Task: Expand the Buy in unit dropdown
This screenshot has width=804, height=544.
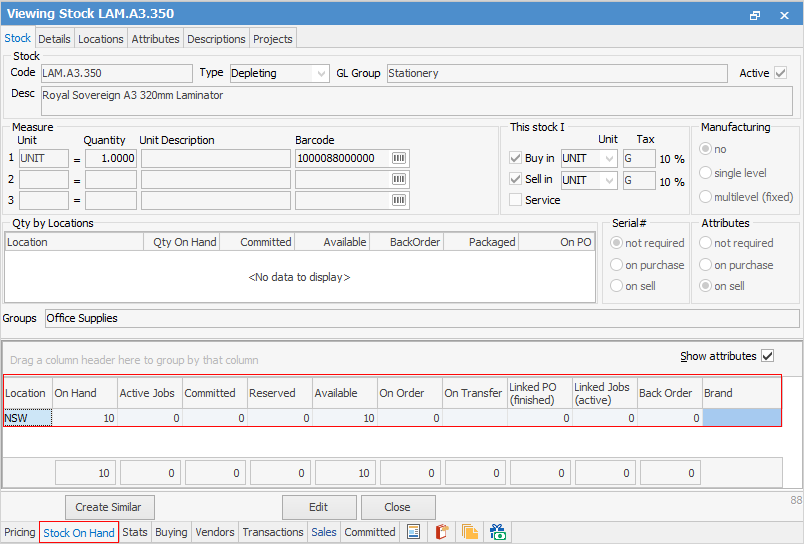Action: pos(608,158)
